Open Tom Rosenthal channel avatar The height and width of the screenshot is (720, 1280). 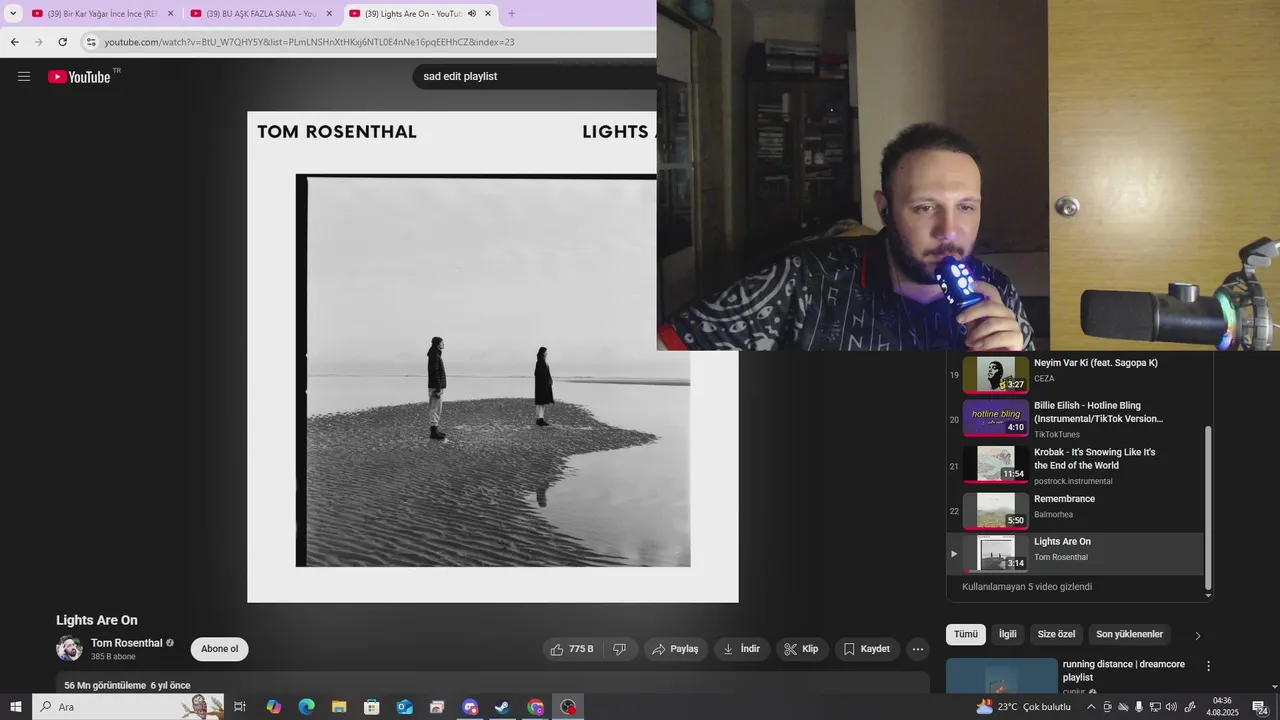[69, 648]
